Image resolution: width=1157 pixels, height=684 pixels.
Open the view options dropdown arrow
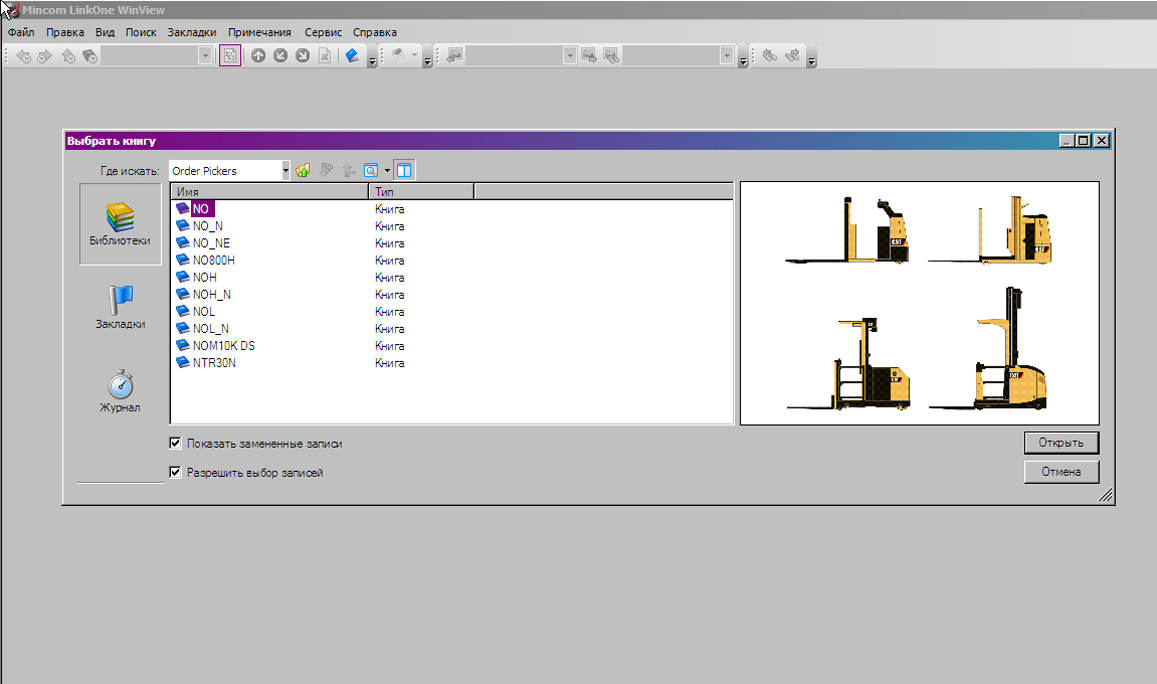tap(387, 171)
